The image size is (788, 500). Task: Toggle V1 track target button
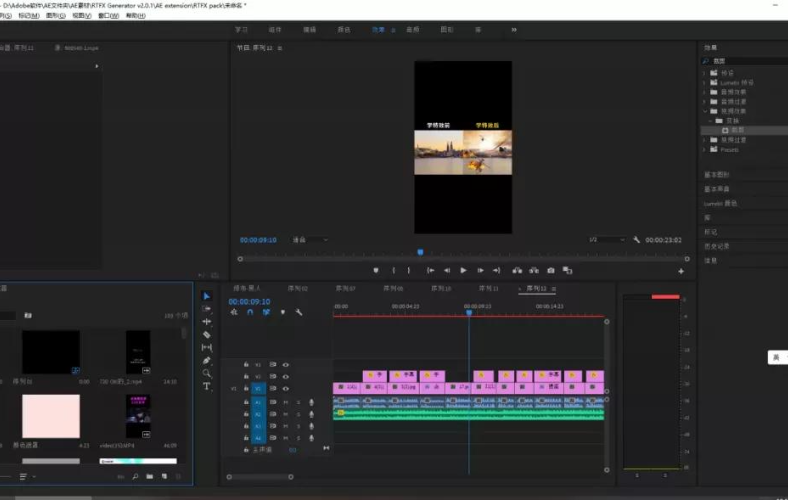pyautogui.click(x=258, y=388)
